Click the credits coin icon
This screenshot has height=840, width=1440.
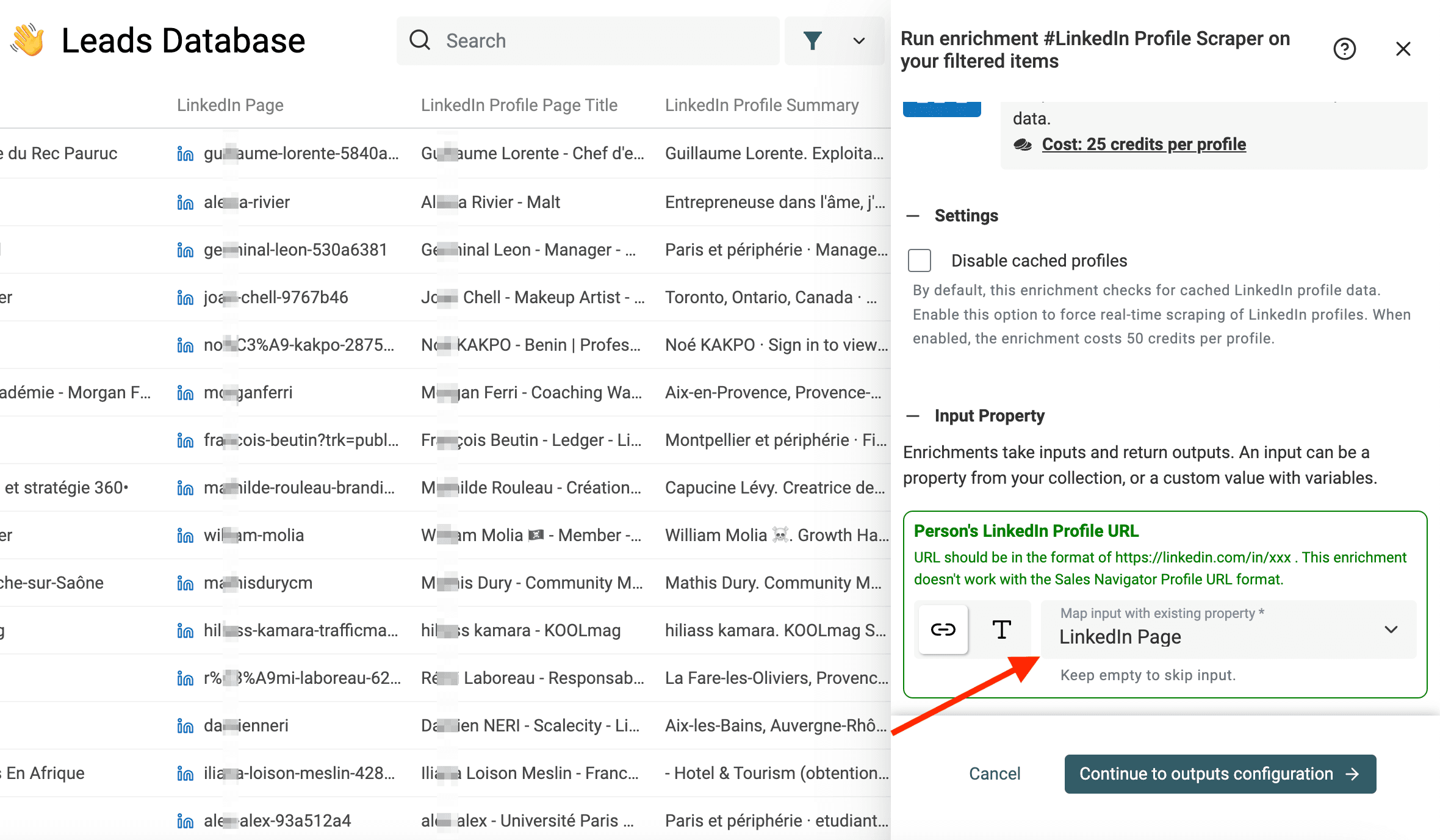point(1023,145)
